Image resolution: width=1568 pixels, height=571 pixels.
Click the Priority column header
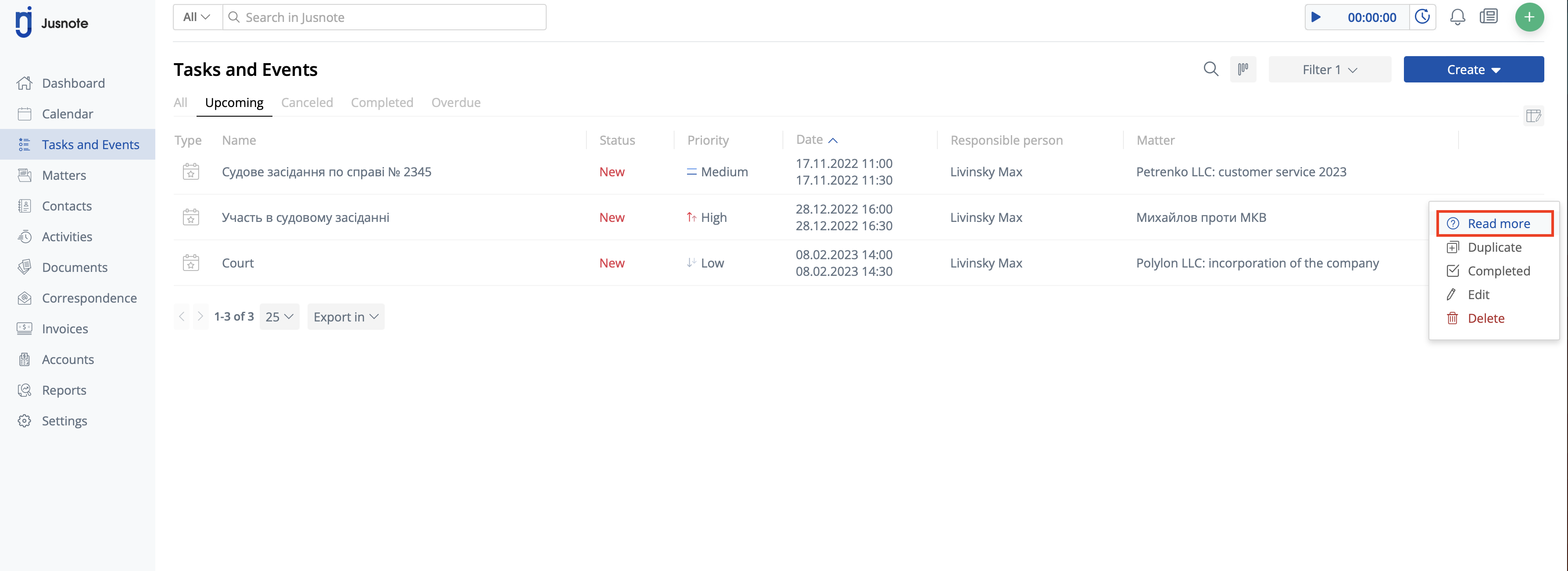(707, 140)
